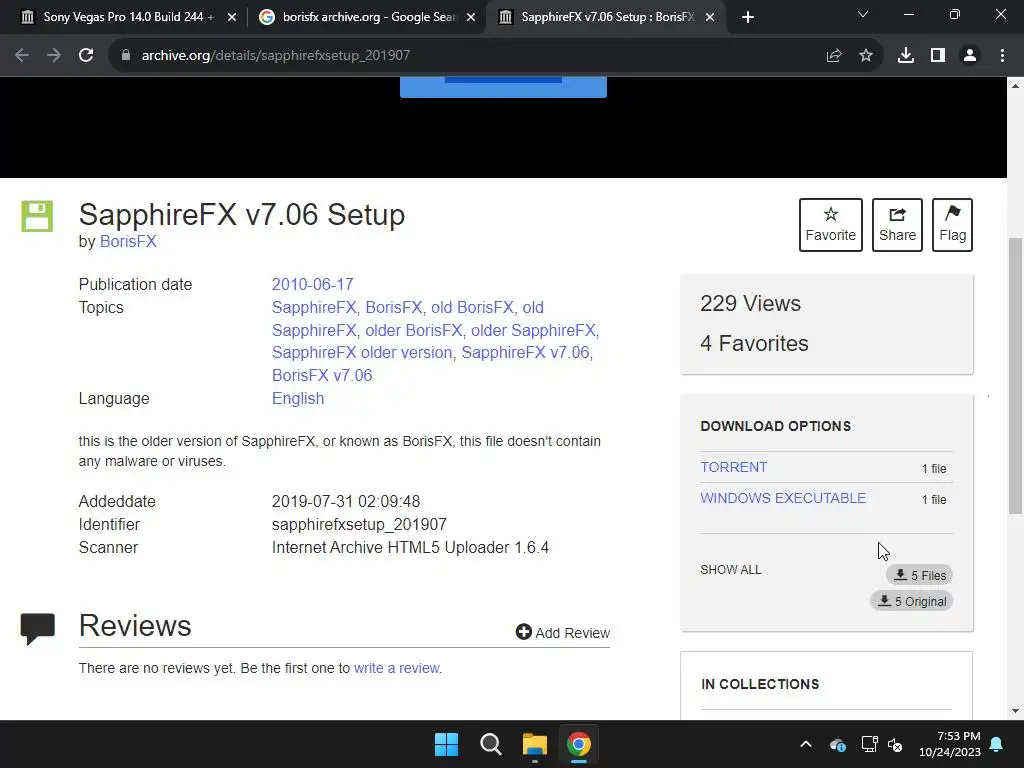Image resolution: width=1024 pixels, height=768 pixels.
Task: Open the English language link
Action: click(298, 398)
